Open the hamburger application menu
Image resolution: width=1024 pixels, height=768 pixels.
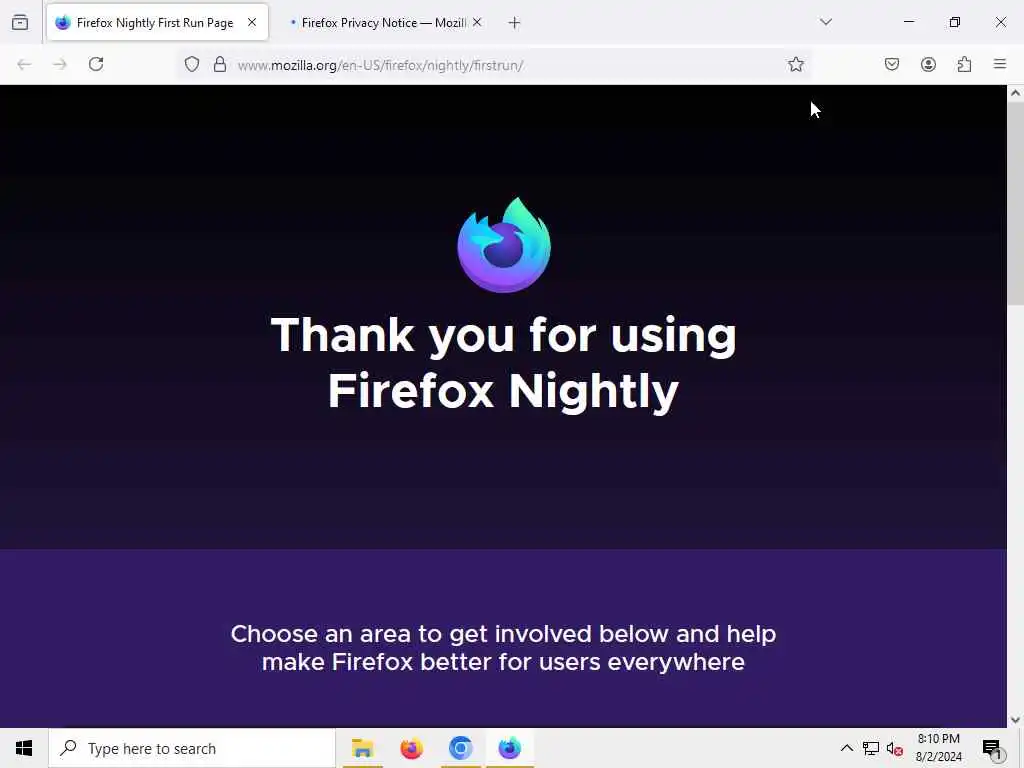[x=1000, y=64]
